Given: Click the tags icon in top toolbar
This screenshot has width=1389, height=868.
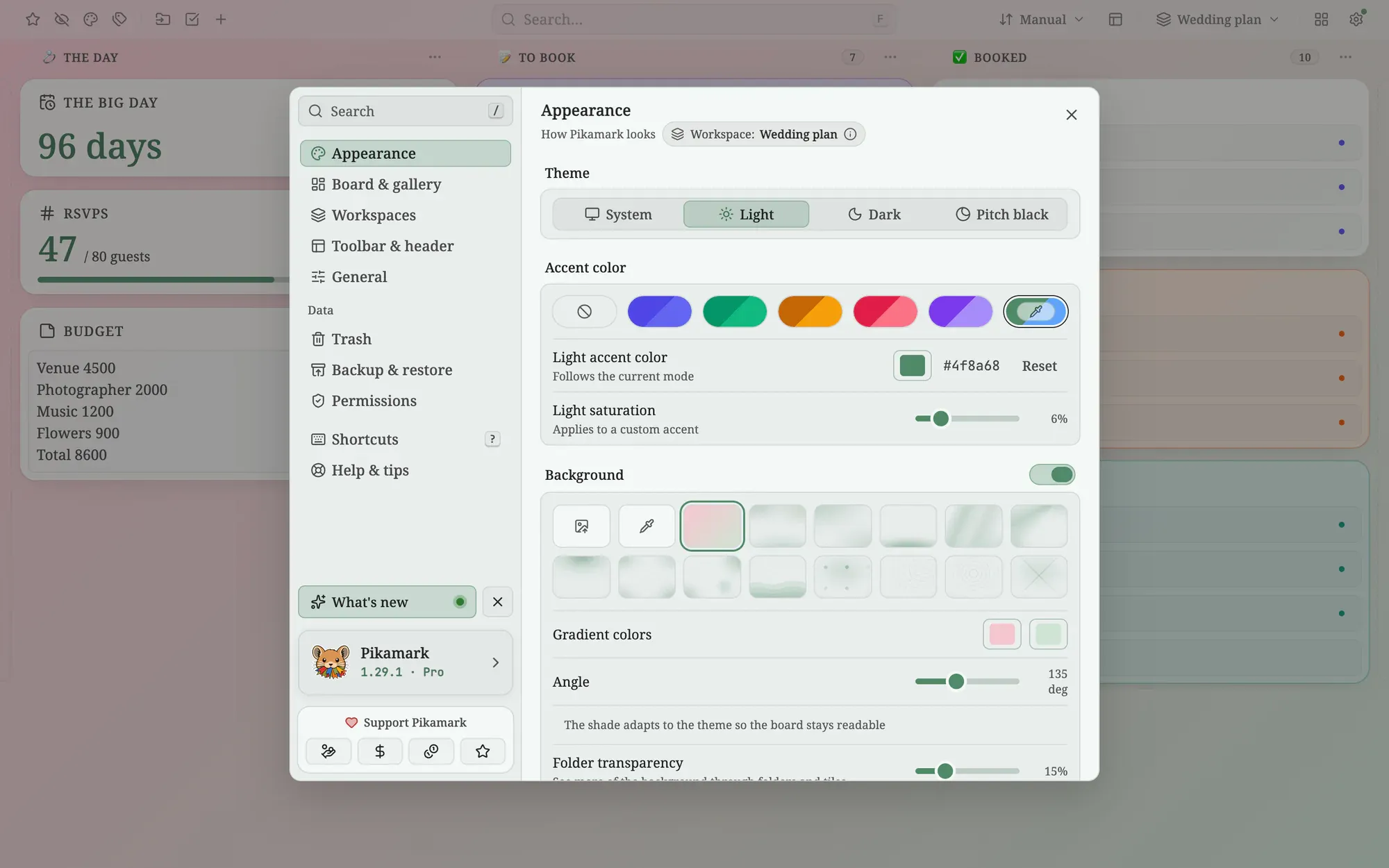Looking at the screenshot, I should pos(120,19).
